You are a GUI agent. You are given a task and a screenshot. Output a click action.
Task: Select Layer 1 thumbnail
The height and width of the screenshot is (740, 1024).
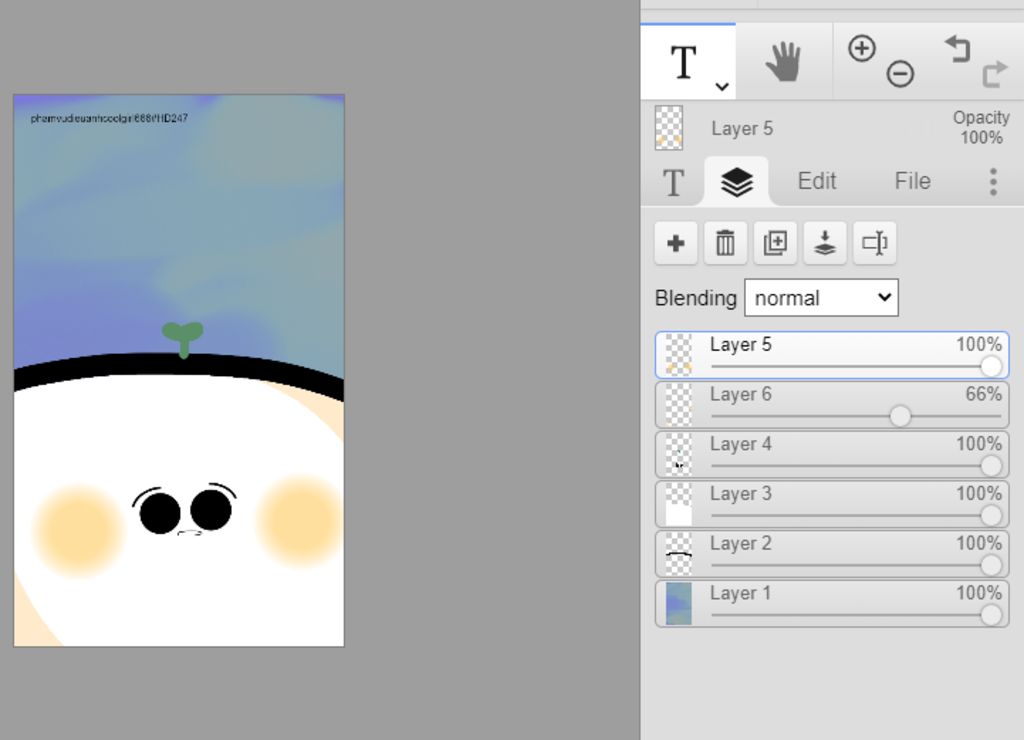click(679, 604)
